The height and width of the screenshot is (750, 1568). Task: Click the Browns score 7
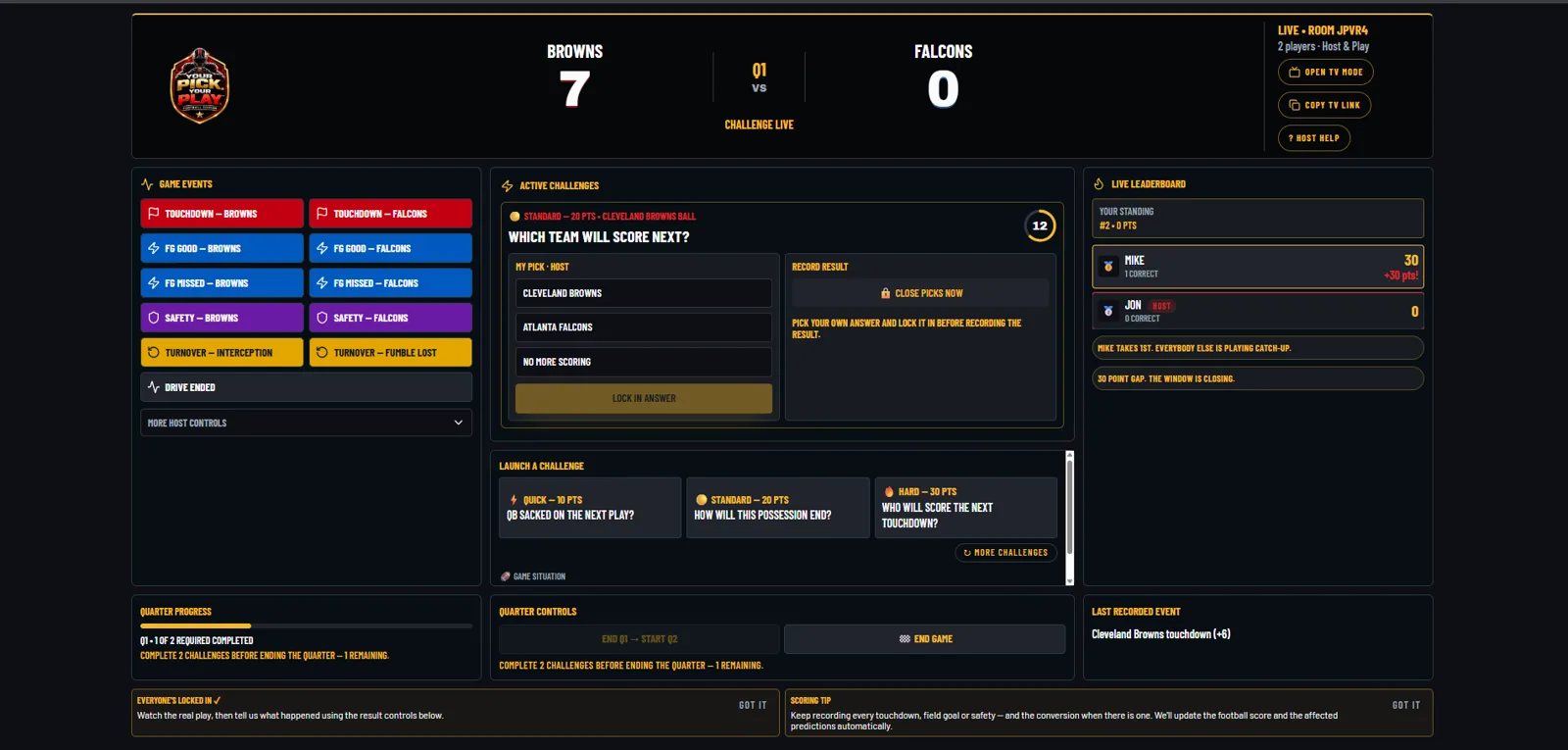click(575, 89)
